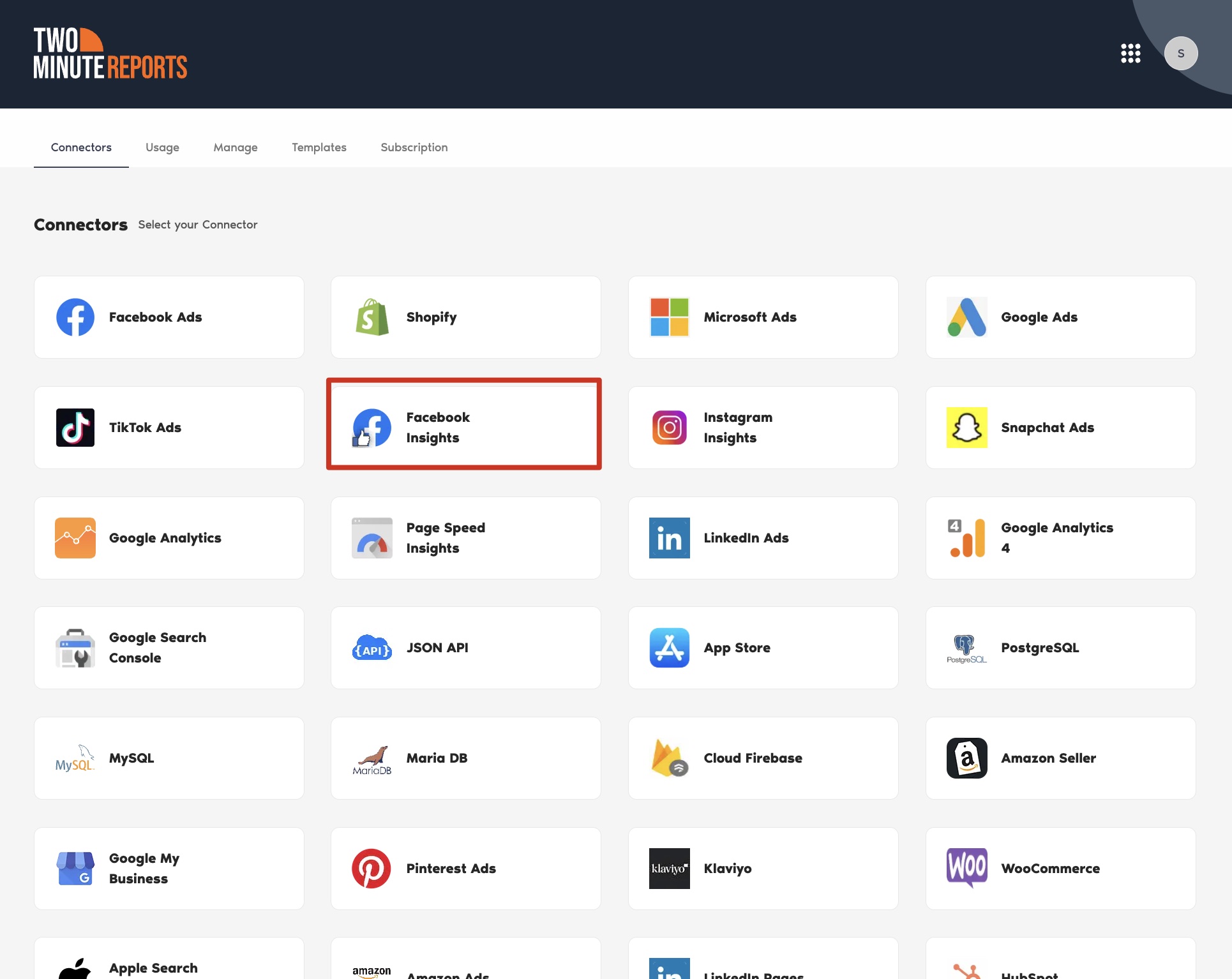Click the Facebook Ads logo icon

click(x=75, y=317)
